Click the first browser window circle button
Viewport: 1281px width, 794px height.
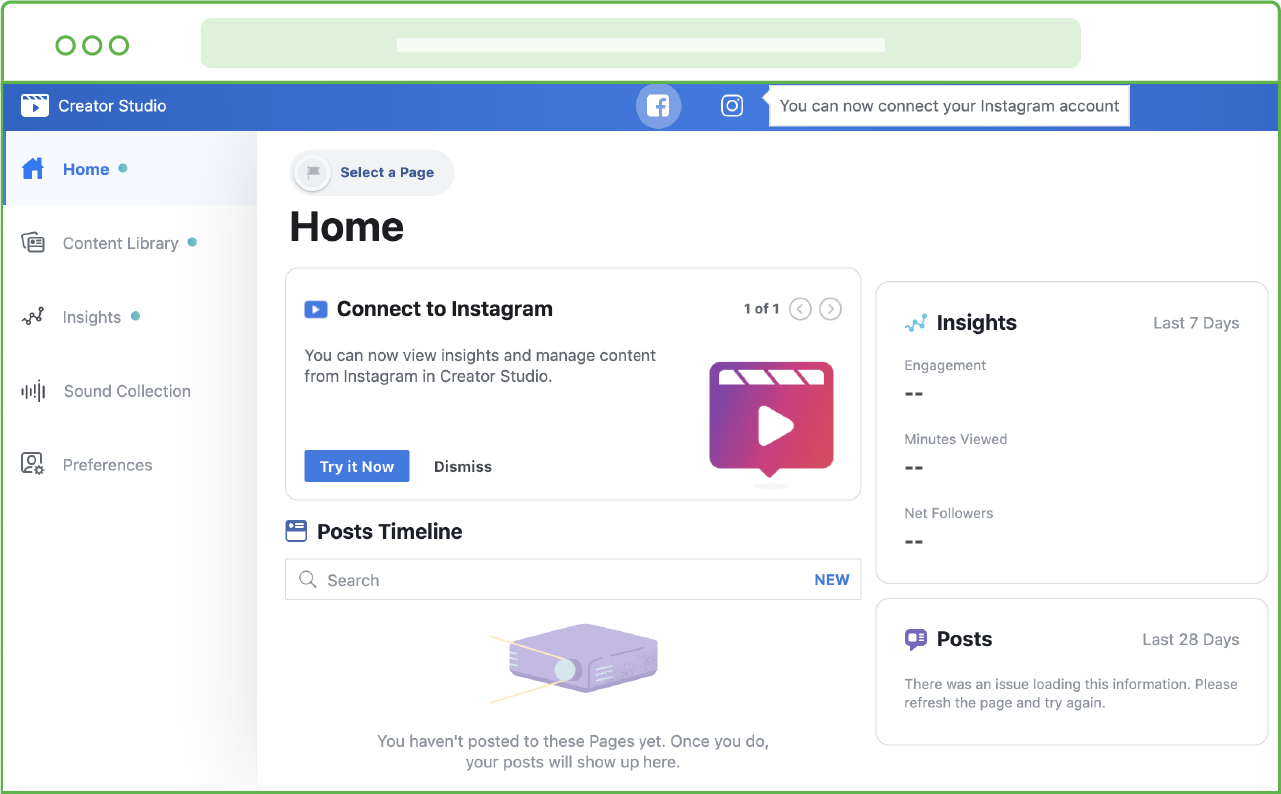point(65,45)
